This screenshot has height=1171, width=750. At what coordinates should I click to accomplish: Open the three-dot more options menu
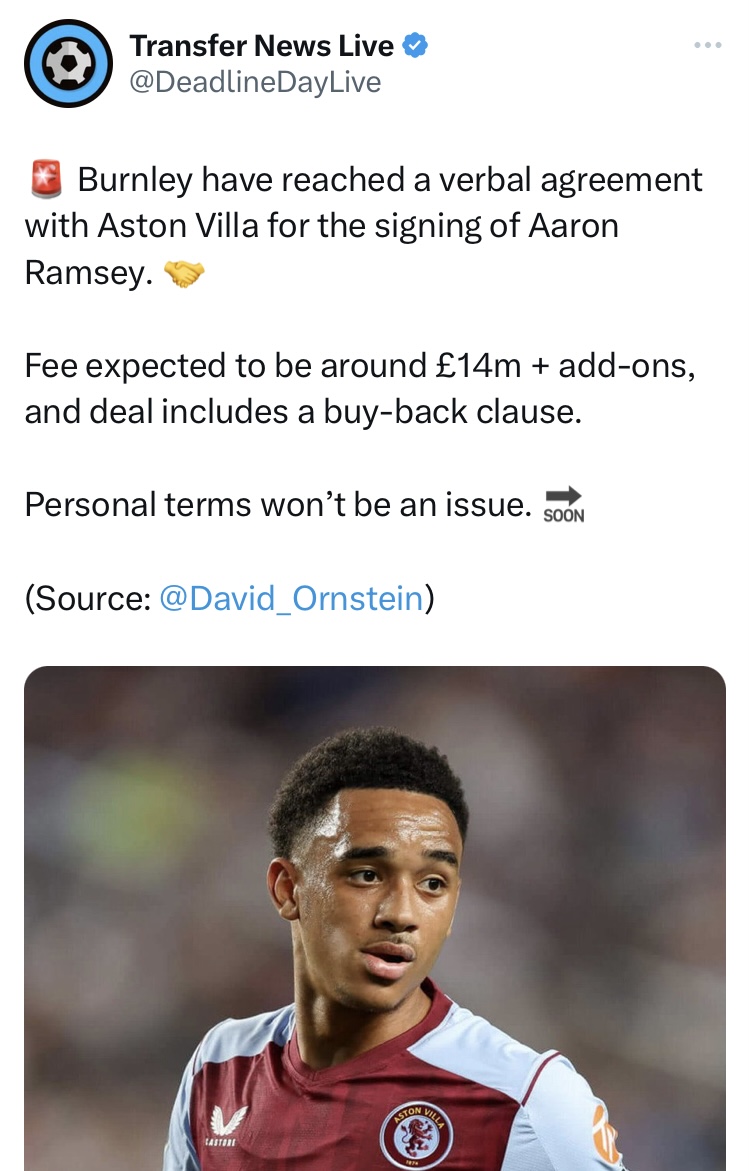click(x=707, y=45)
